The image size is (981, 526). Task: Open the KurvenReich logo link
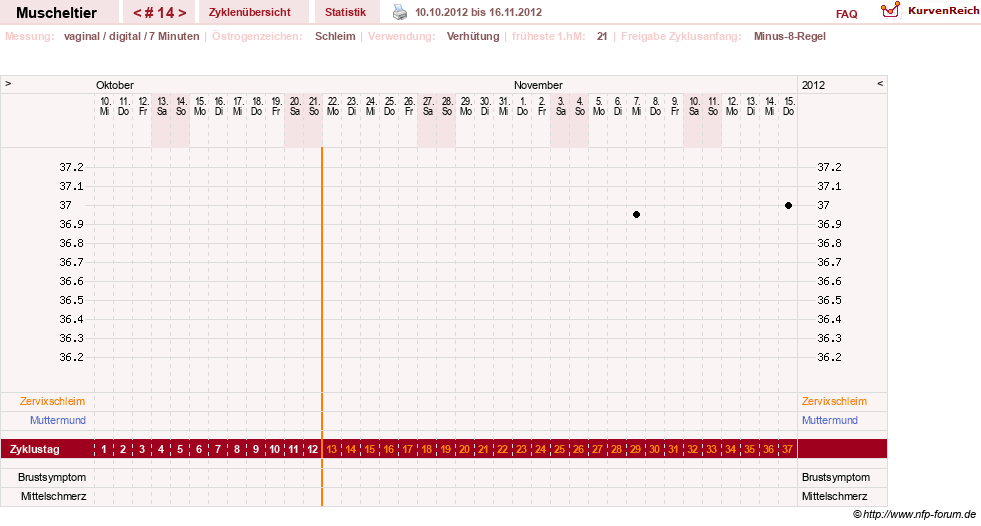(x=930, y=11)
